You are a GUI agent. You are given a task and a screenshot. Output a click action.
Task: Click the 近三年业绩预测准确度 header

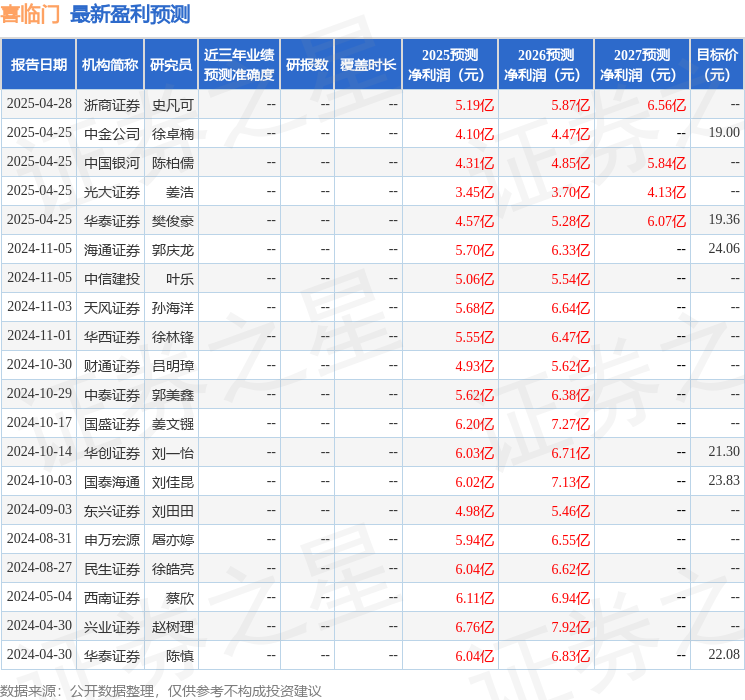tap(239, 65)
